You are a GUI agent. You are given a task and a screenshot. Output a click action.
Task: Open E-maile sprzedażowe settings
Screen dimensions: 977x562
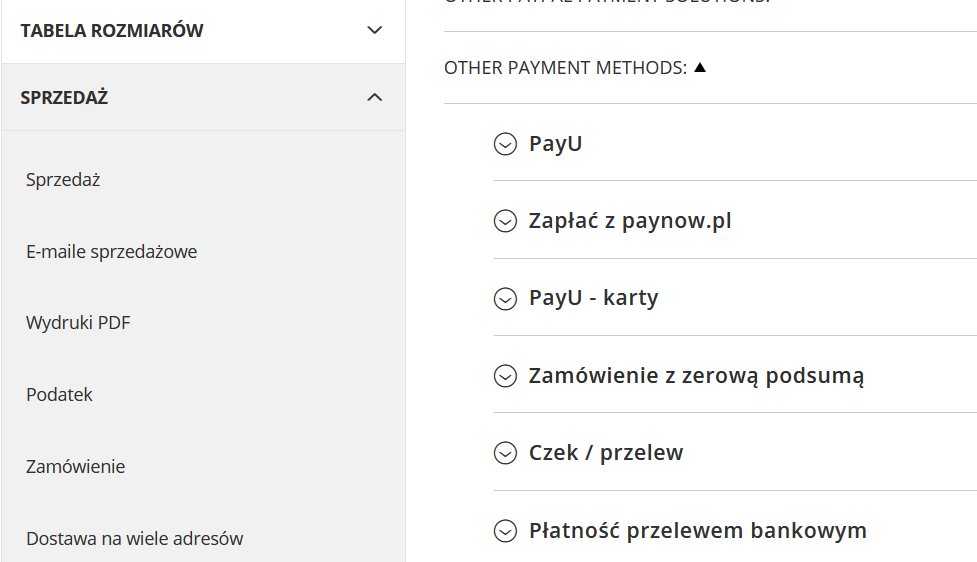click(x=111, y=252)
